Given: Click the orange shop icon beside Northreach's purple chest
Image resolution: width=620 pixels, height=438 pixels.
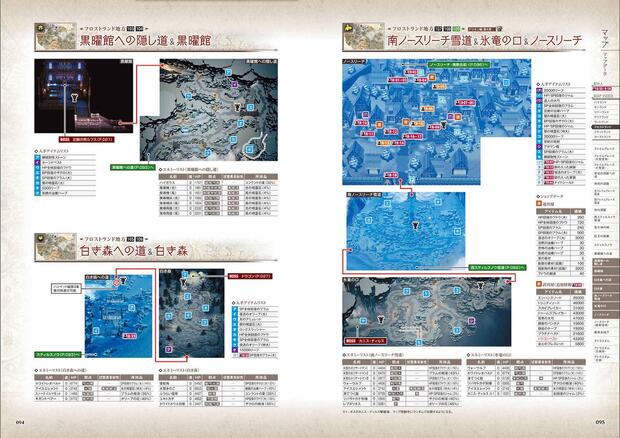Looking at the screenshot, I should tap(457, 117).
